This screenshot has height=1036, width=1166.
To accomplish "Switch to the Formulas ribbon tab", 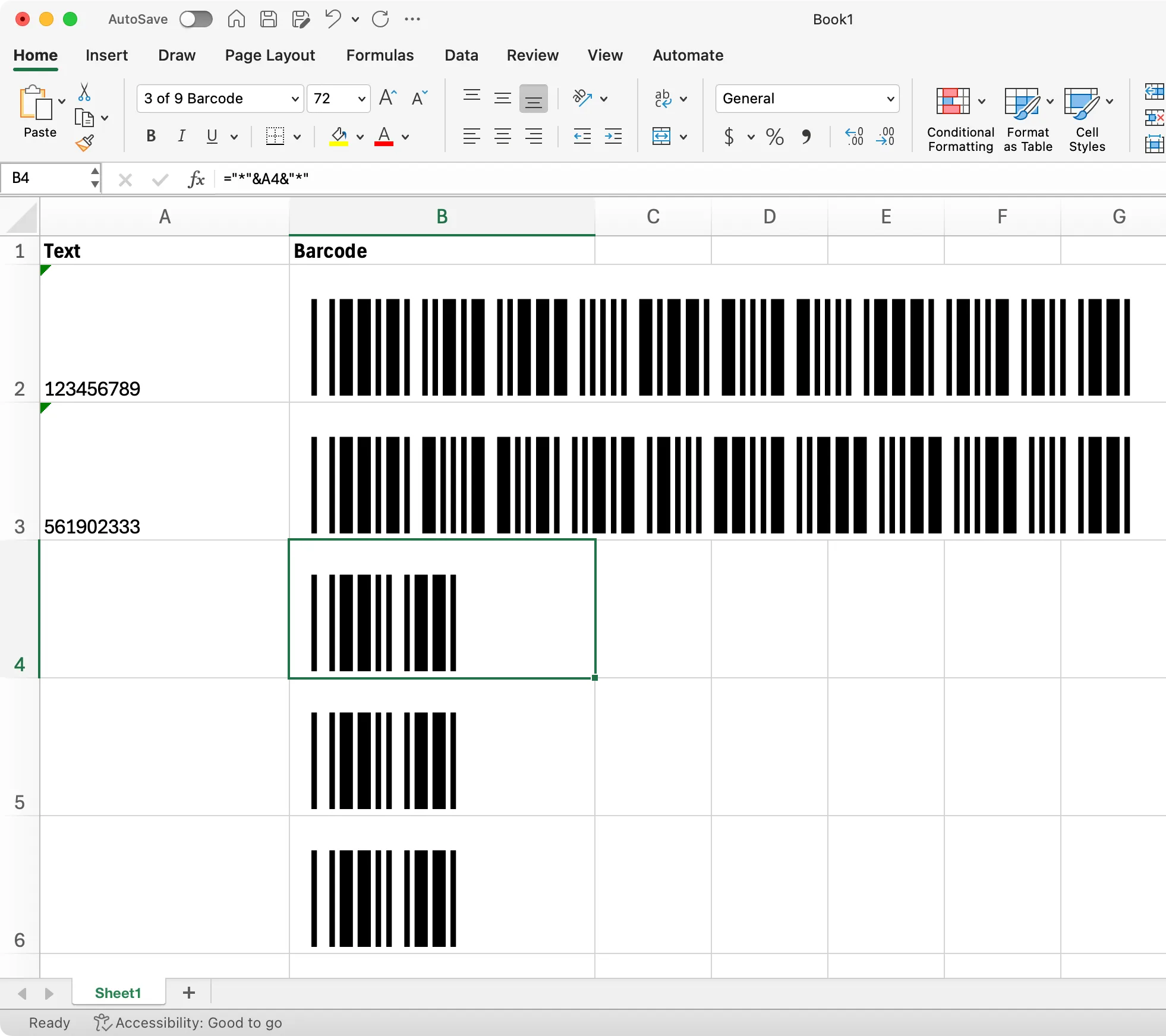I will 379,55.
